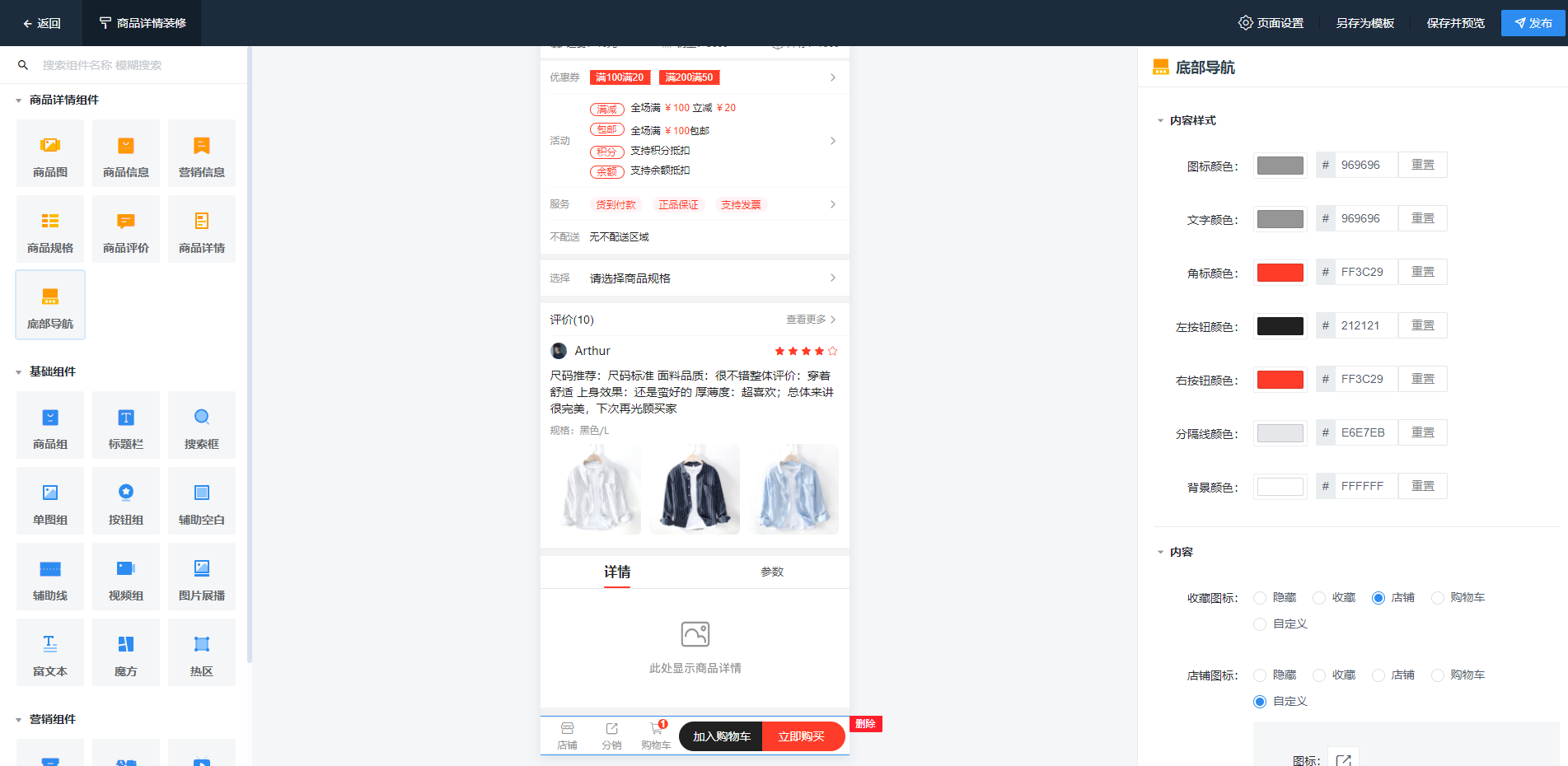Add the 营销信息 component
This screenshot has width=1568, height=766.
[x=202, y=153]
